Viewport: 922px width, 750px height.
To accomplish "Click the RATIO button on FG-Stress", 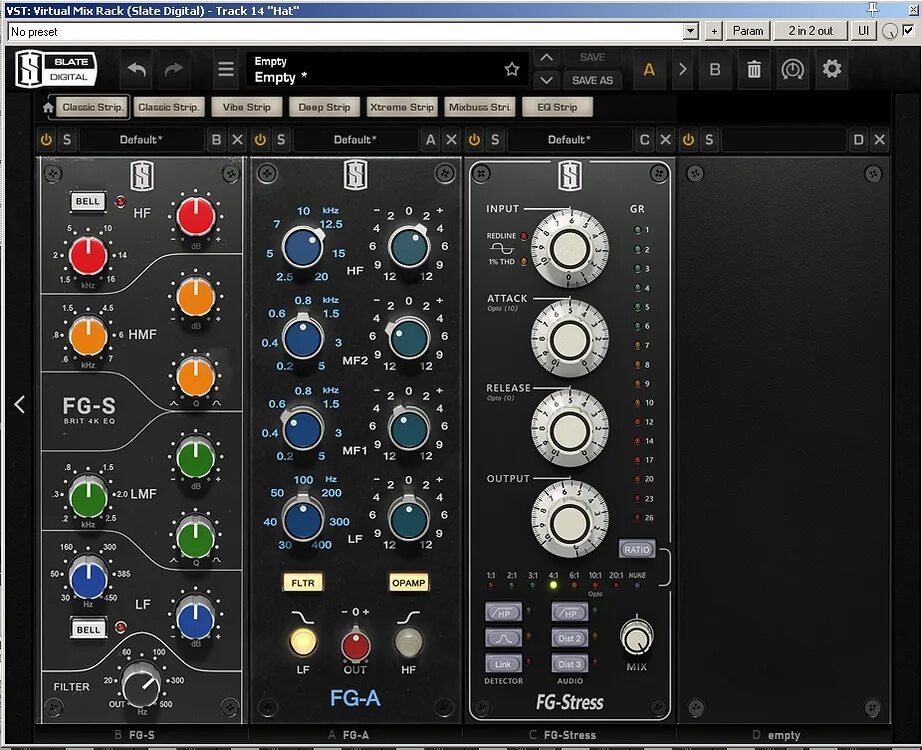I will [637, 549].
